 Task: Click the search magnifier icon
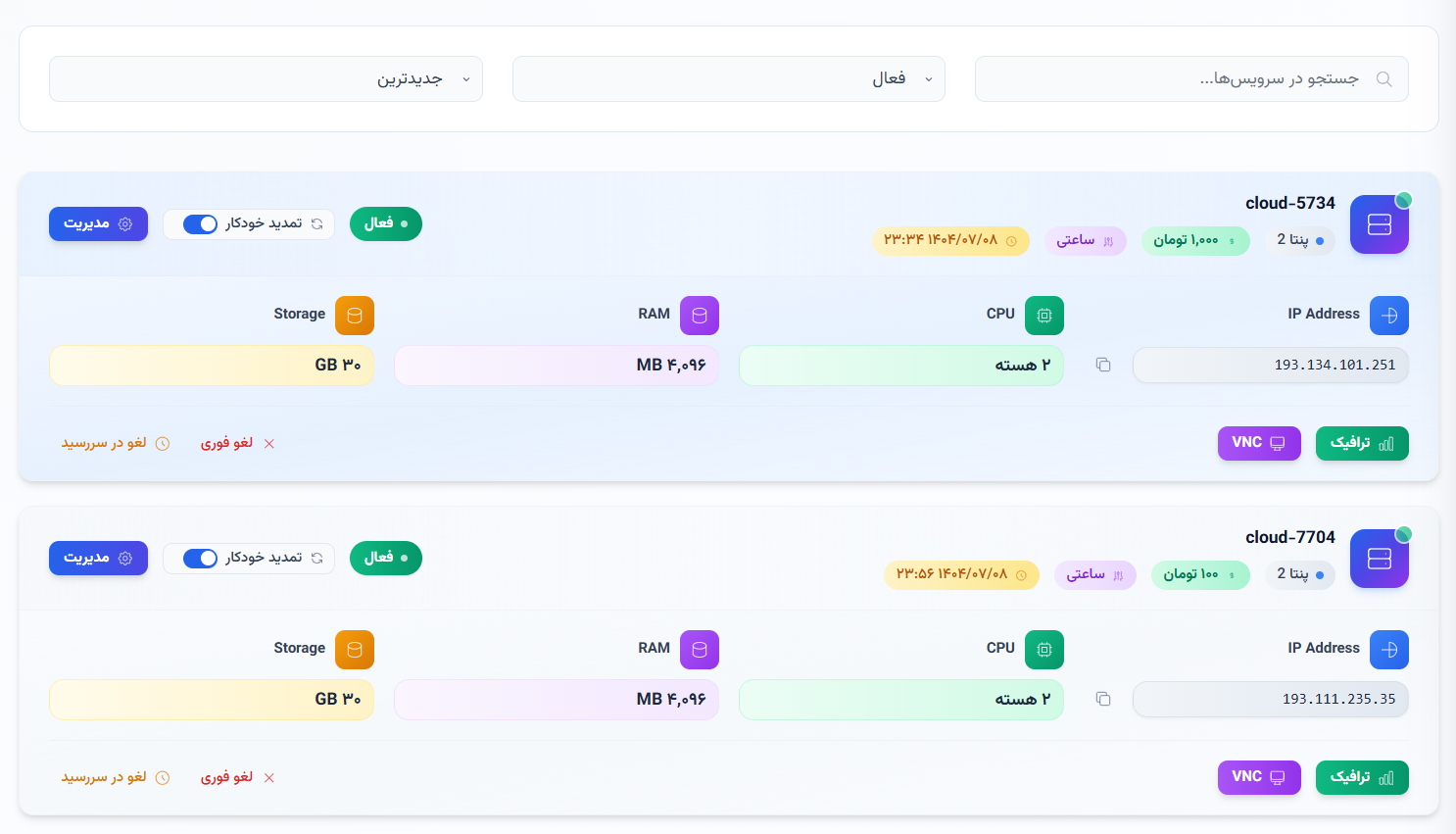coord(1383,78)
